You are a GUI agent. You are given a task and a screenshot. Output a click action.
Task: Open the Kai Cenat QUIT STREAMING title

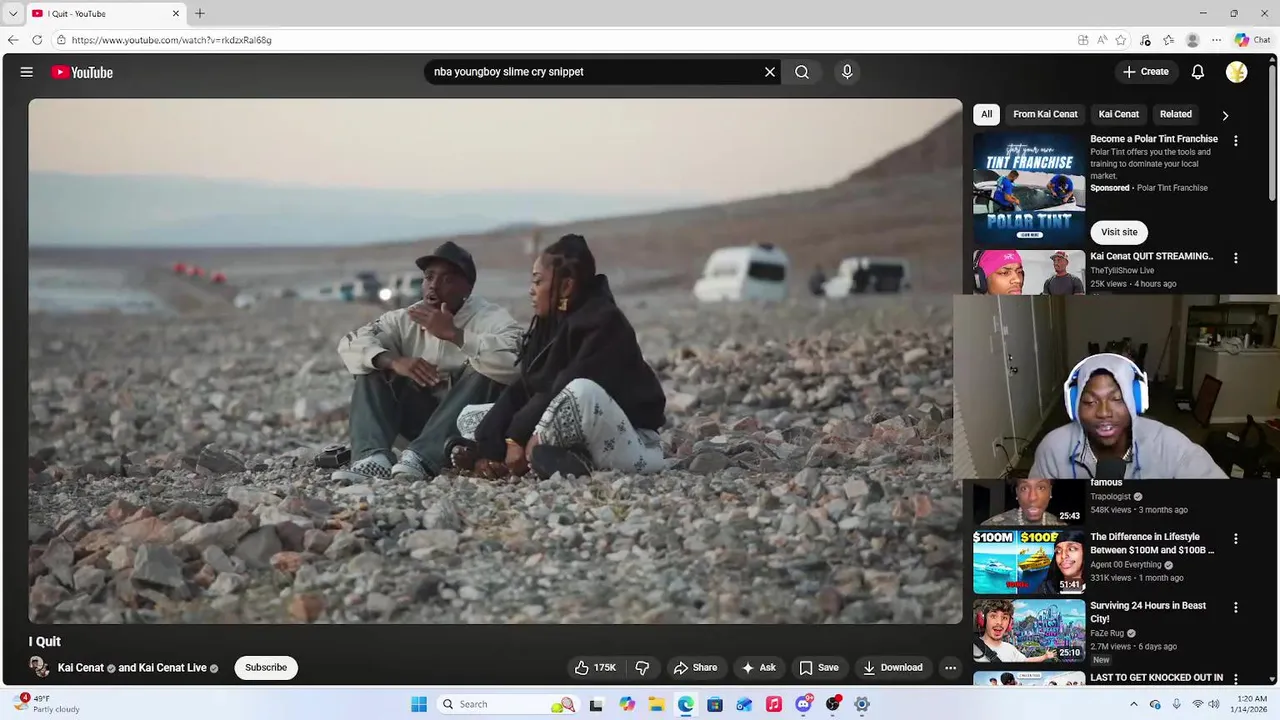1152,257
